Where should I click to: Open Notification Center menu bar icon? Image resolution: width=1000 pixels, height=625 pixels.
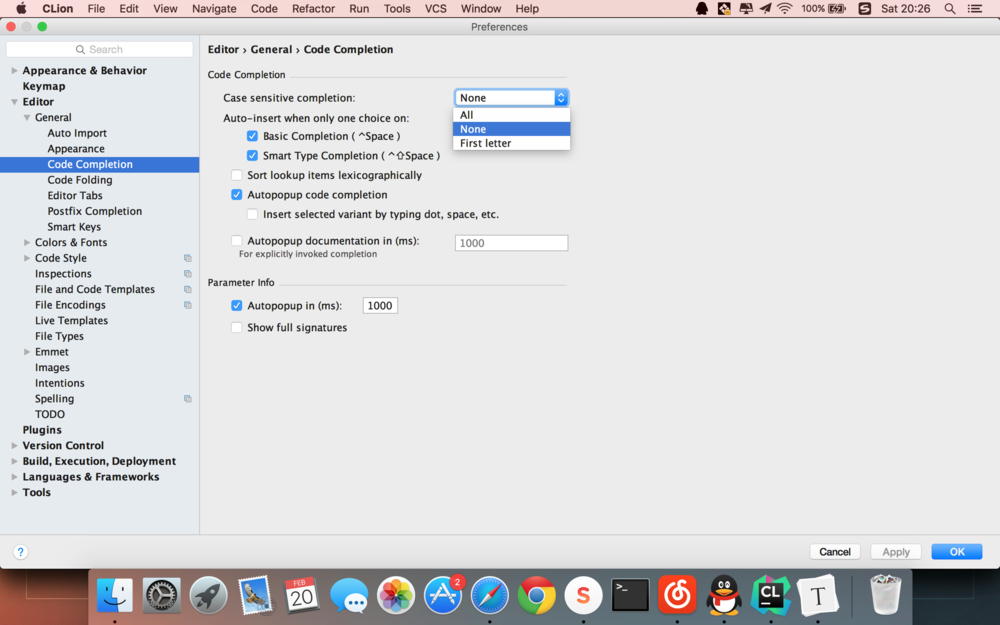pos(974,9)
